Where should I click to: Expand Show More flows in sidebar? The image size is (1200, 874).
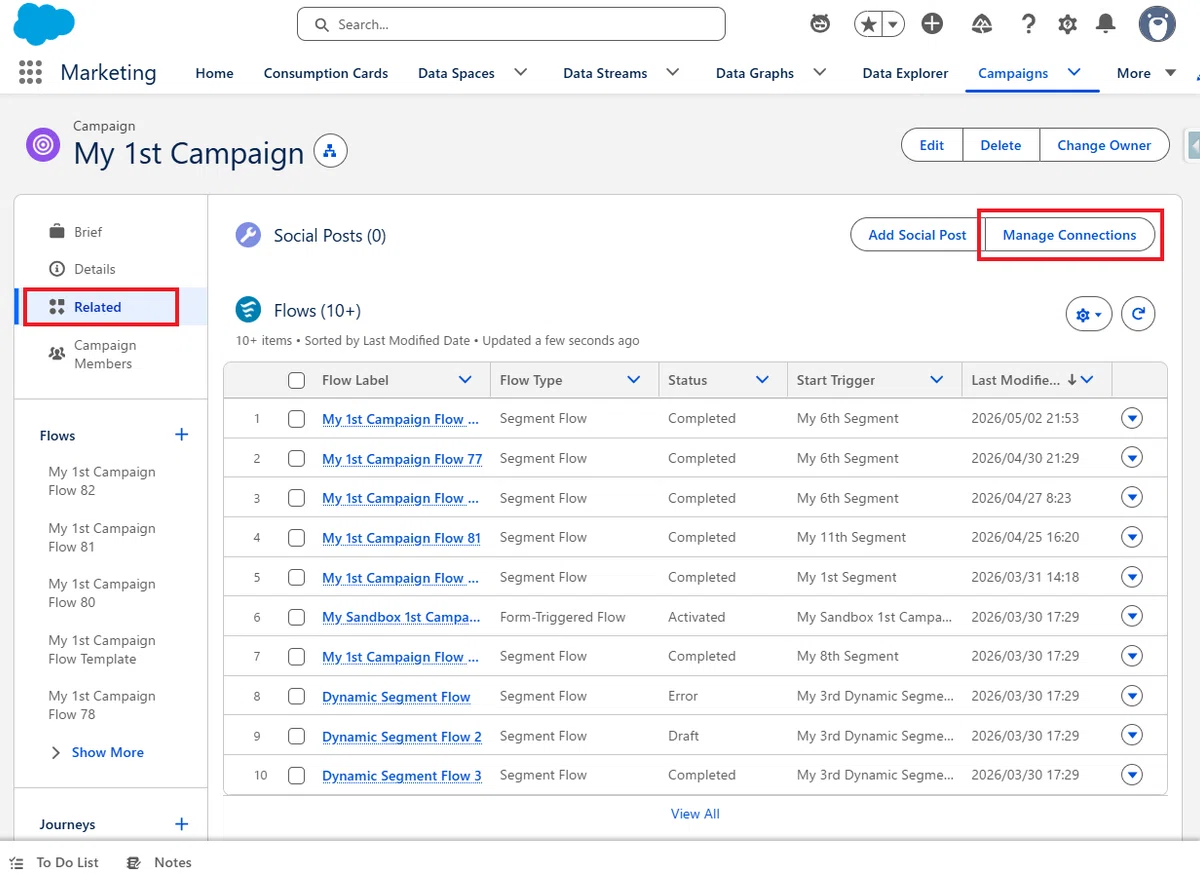(97, 752)
